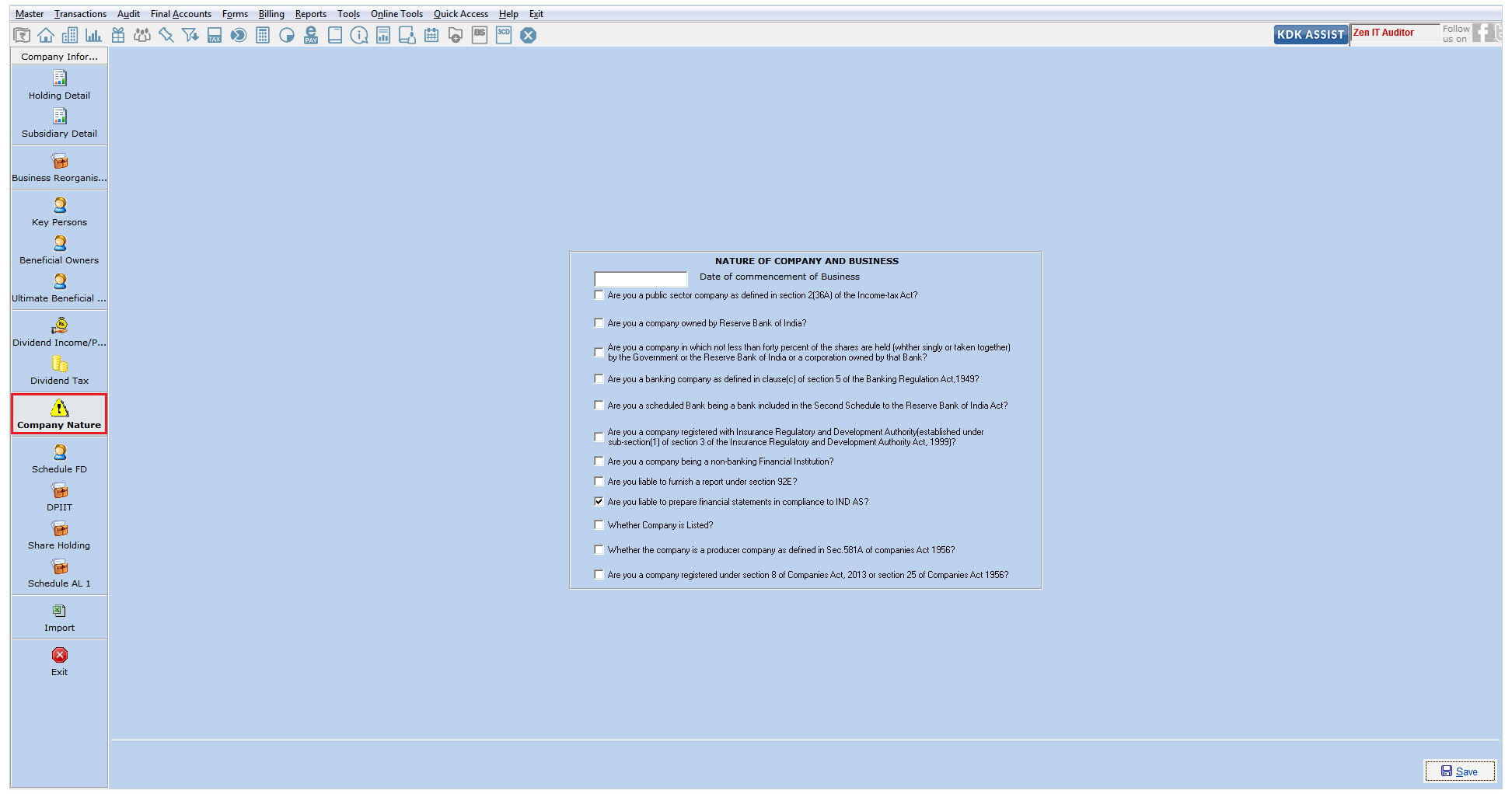Open Subsidiary Detail in the sidebar
This screenshot has height=794, width=1512.
coord(59,124)
